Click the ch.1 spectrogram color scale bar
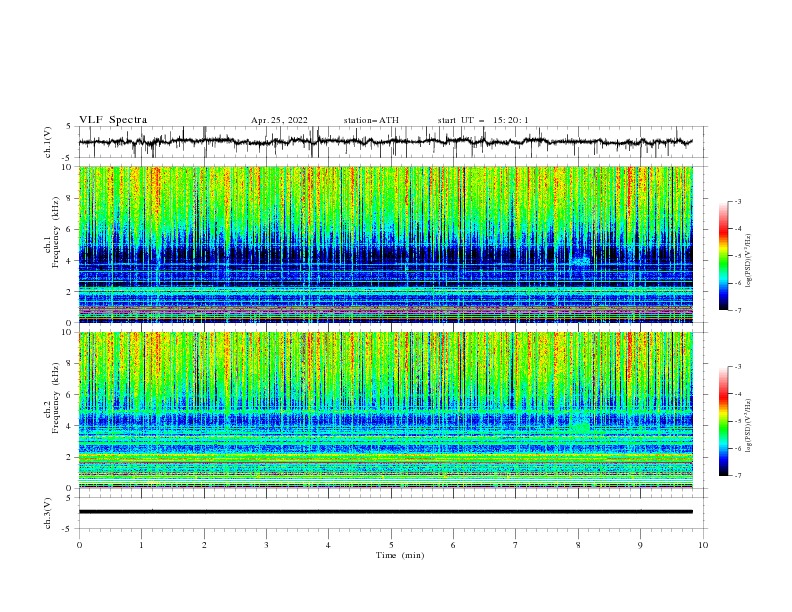This screenshot has width=792, height=612. pyautogui.click(x=723, y=256)
